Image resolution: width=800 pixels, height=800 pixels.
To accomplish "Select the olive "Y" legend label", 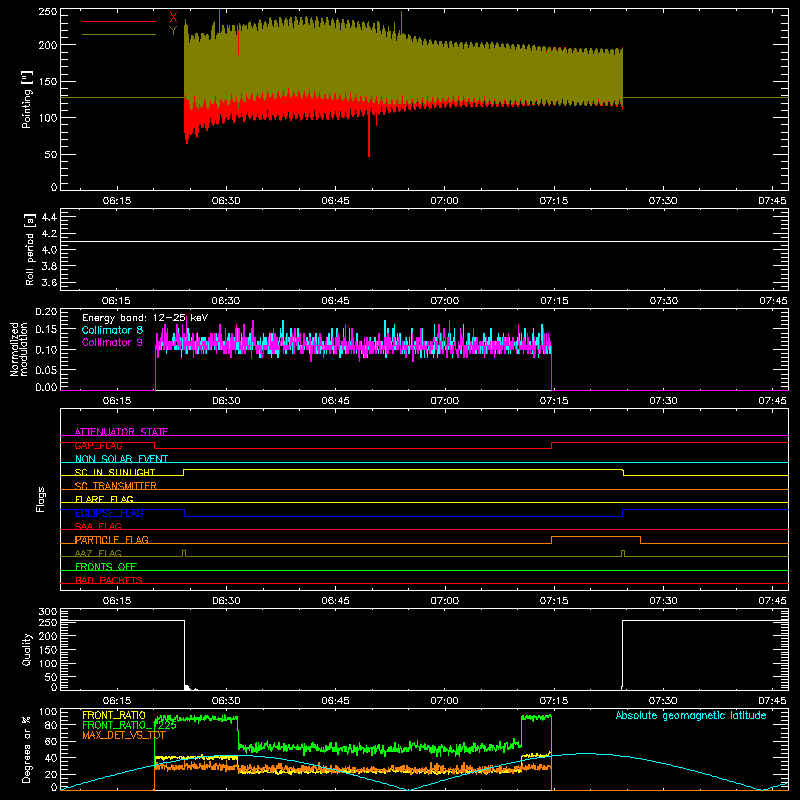I will 173,31.
